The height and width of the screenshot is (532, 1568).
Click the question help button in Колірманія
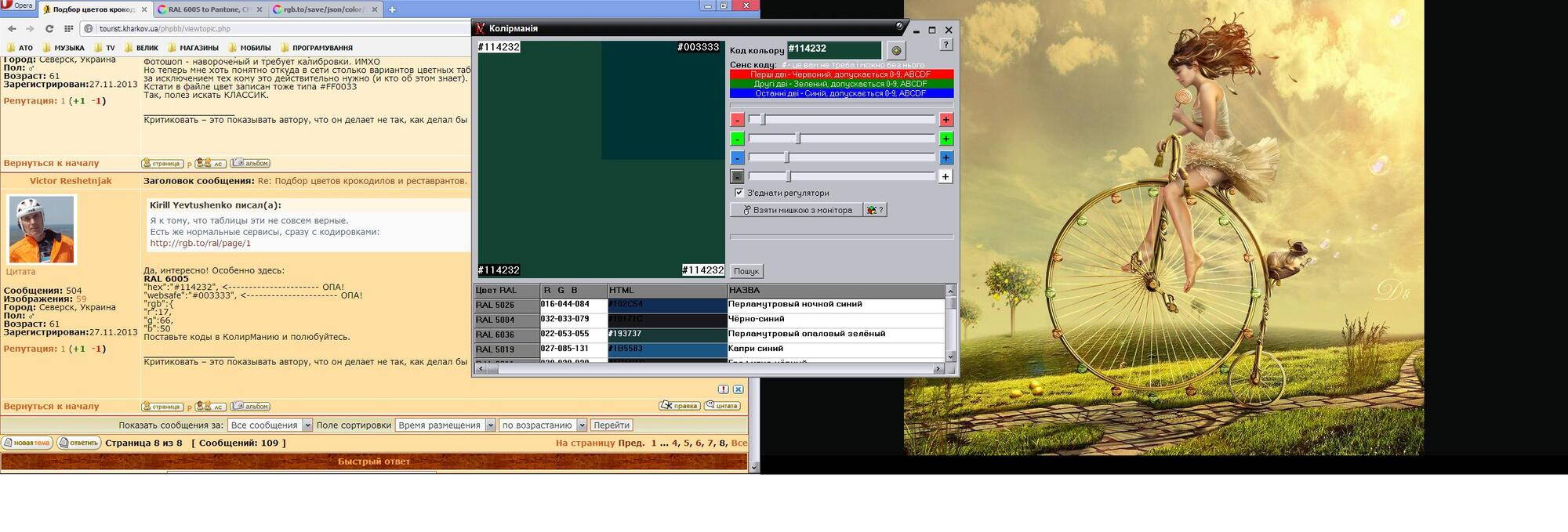pyautogui.click(x=946, y=45)
